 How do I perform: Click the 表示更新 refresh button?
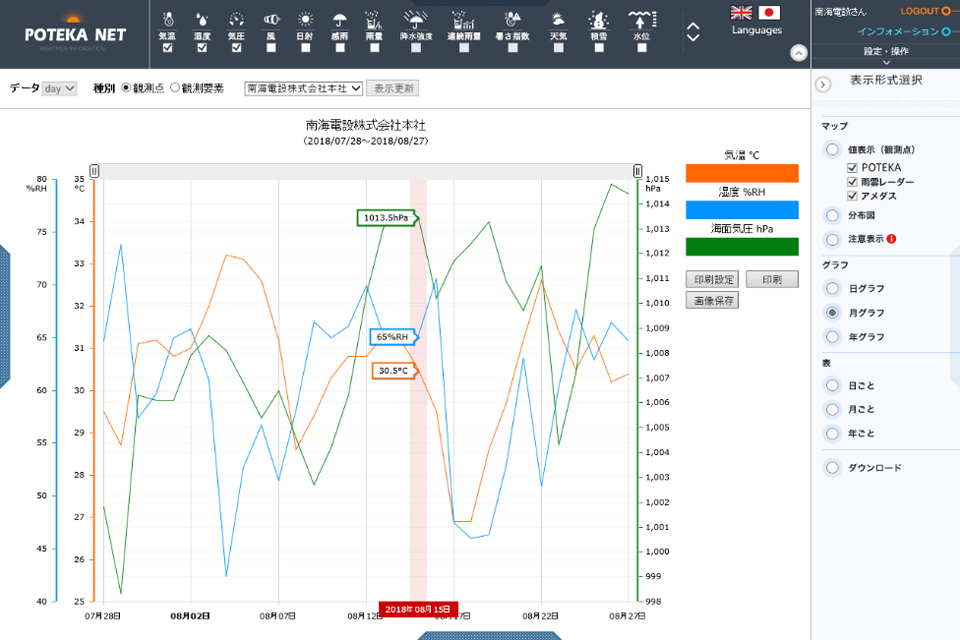coord(393,89)
